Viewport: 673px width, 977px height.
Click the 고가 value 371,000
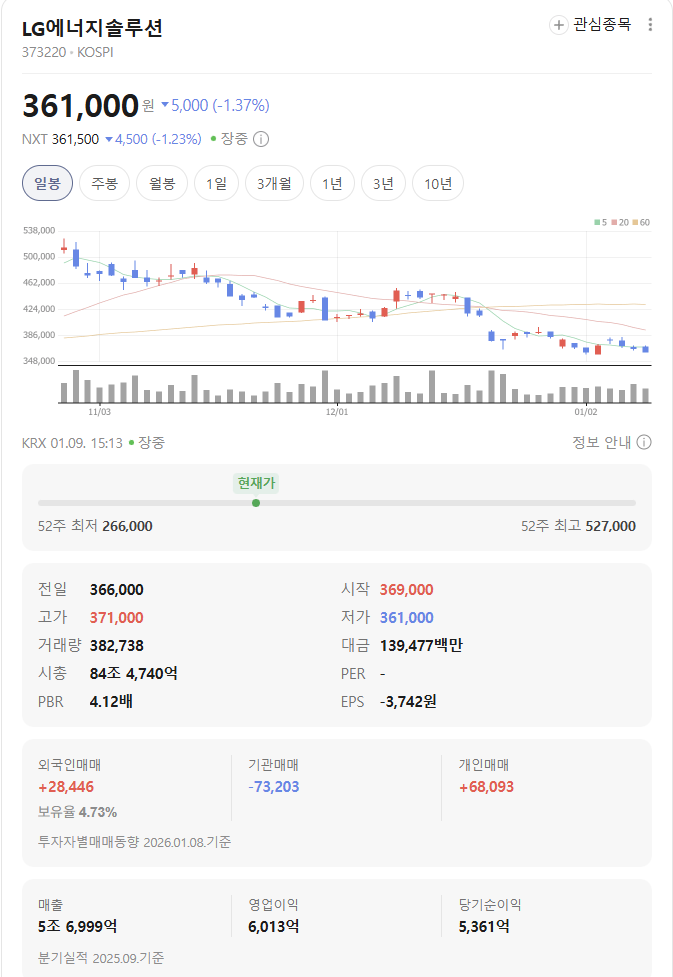click(117, 617)
